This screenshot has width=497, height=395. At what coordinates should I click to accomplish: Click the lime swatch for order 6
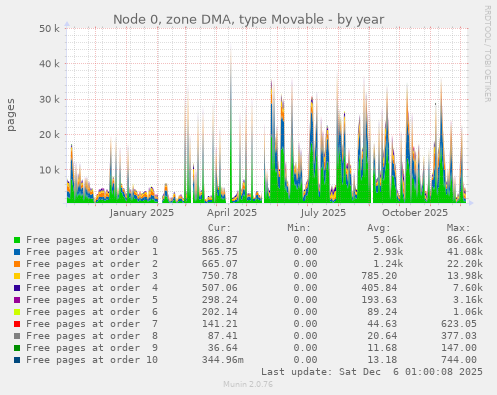click(17, 312)
